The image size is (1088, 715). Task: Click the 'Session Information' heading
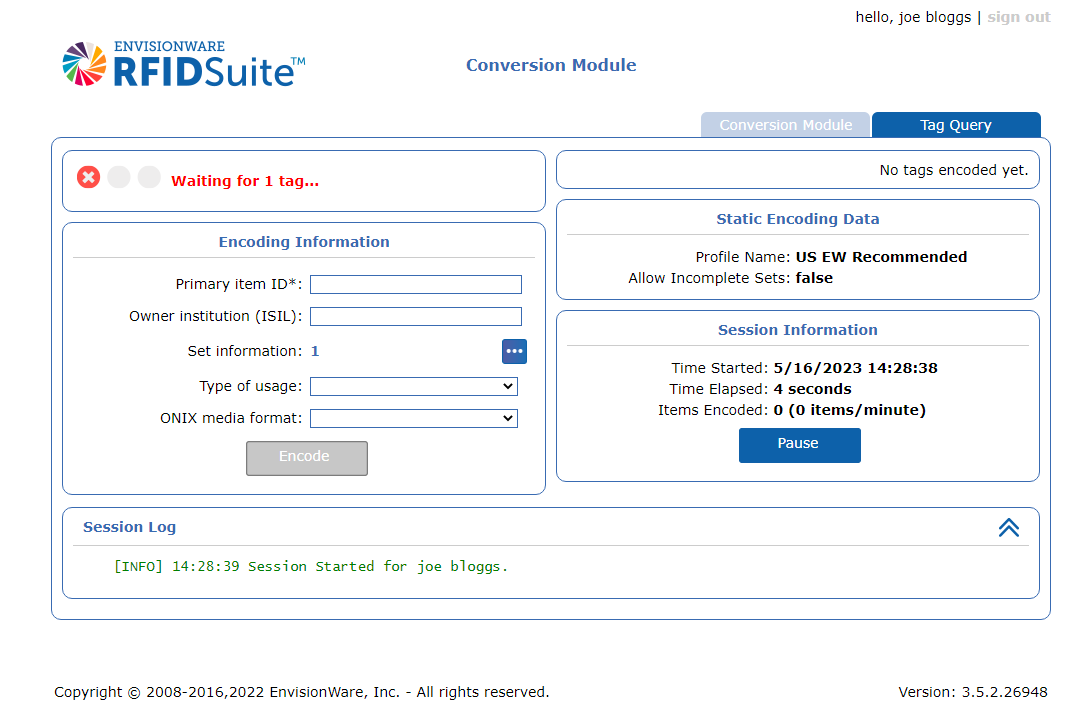point(798,330)
